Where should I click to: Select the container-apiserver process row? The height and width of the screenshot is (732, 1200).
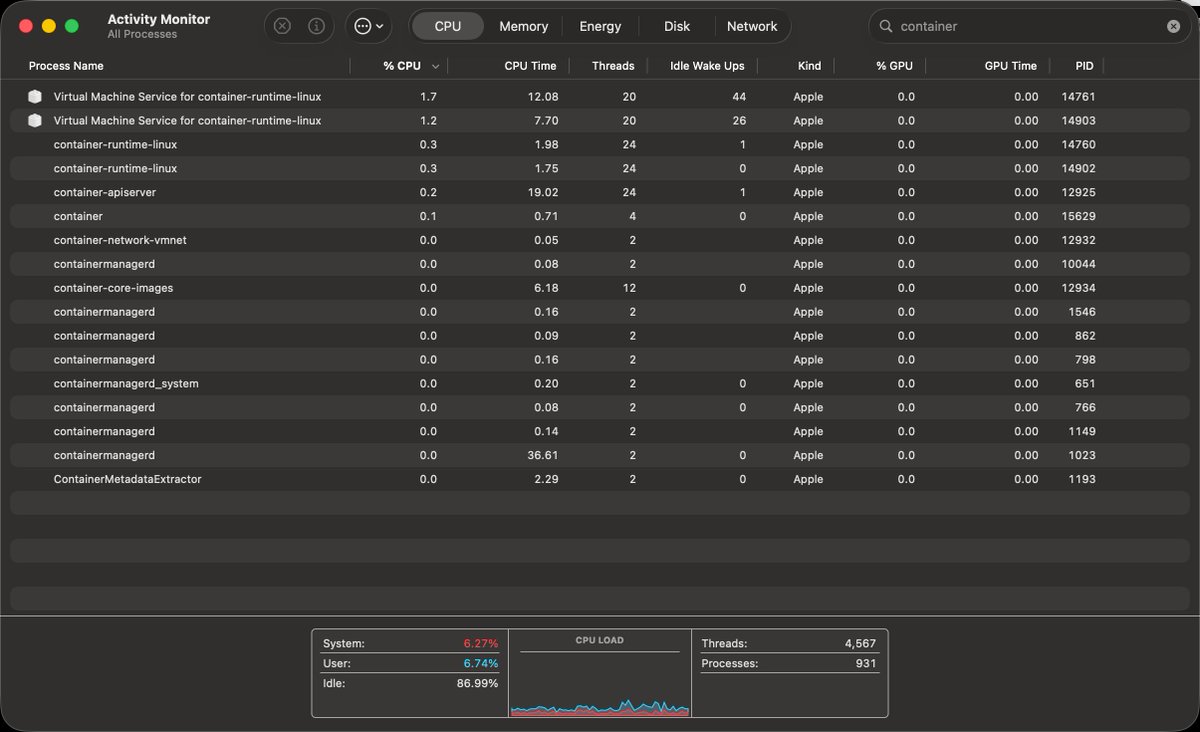click(x=600, y=193)
